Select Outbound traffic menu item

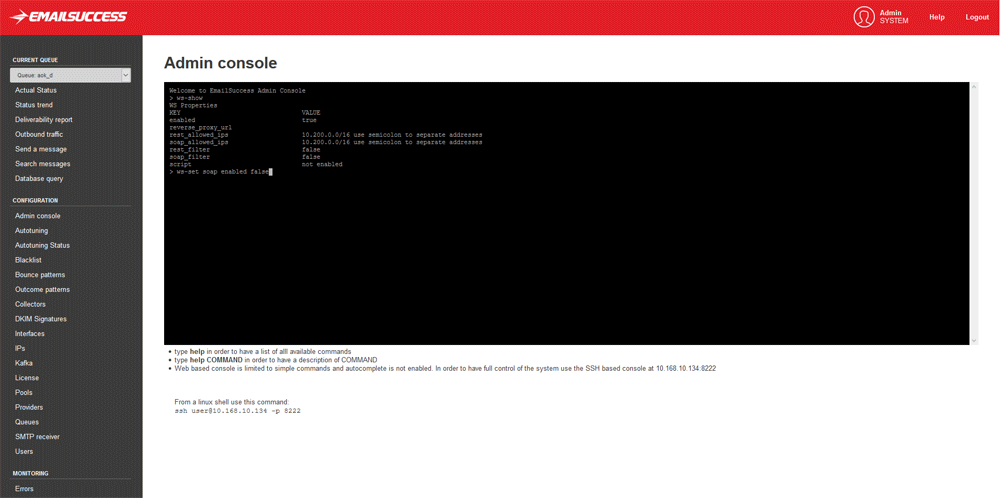coord(39,134)
